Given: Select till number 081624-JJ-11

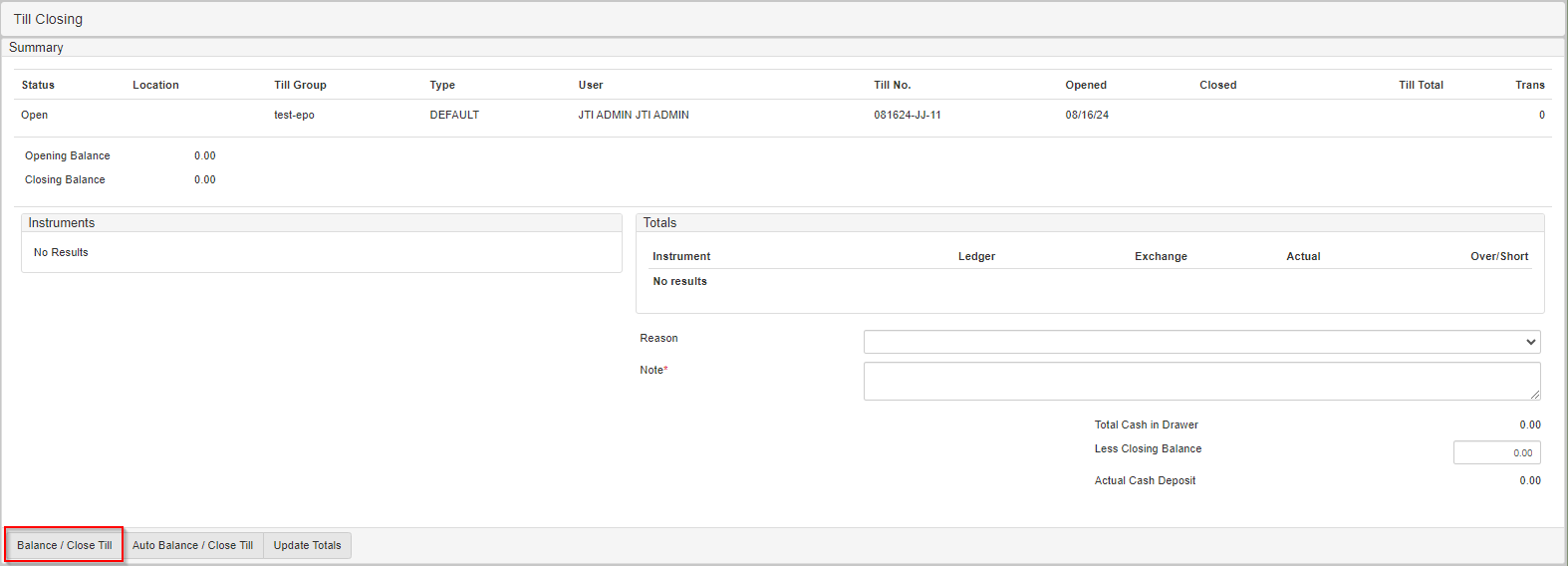Looking at the screenshot, I should [907, 115].
